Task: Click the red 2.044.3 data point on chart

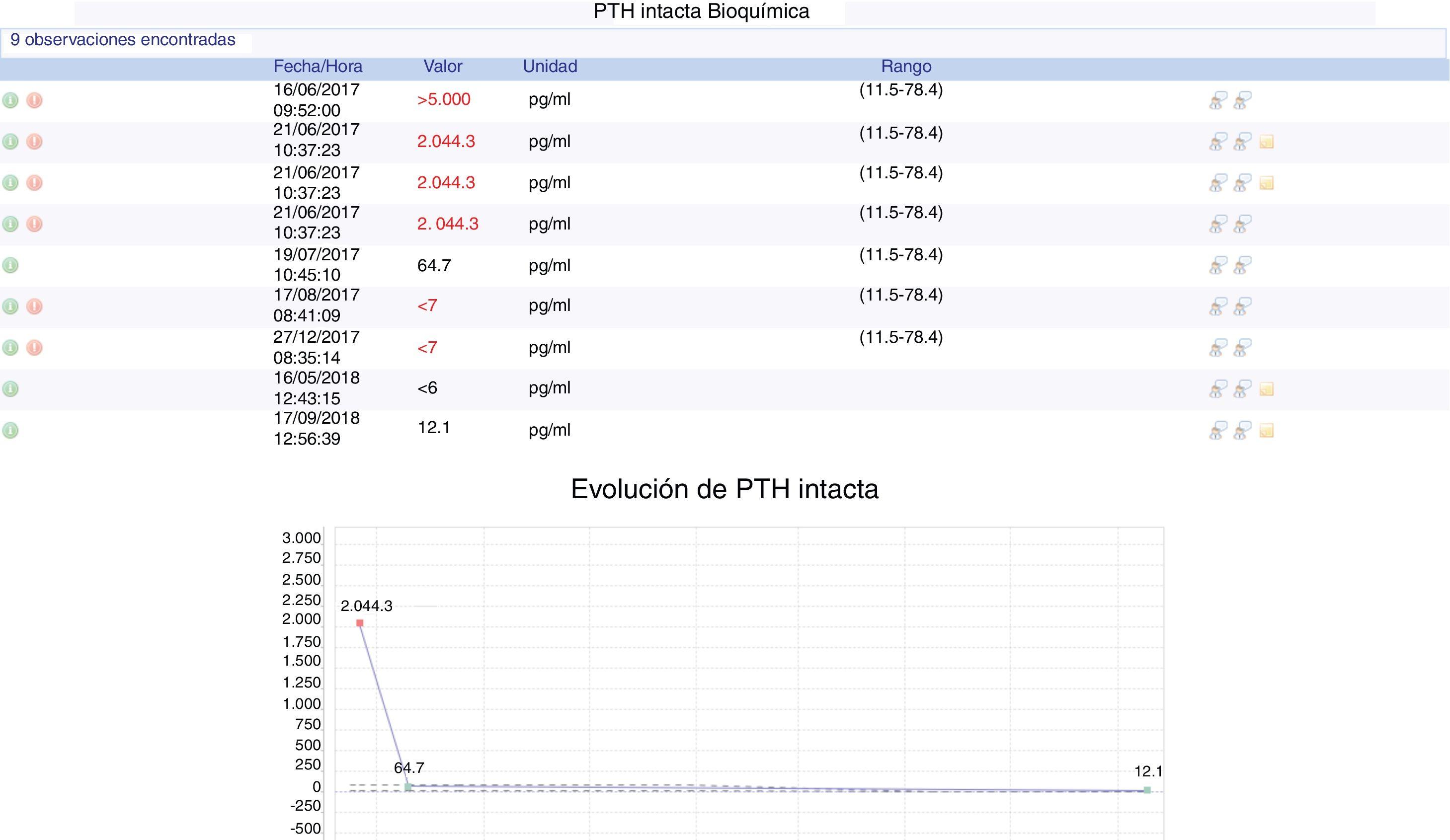Action: 360,622
